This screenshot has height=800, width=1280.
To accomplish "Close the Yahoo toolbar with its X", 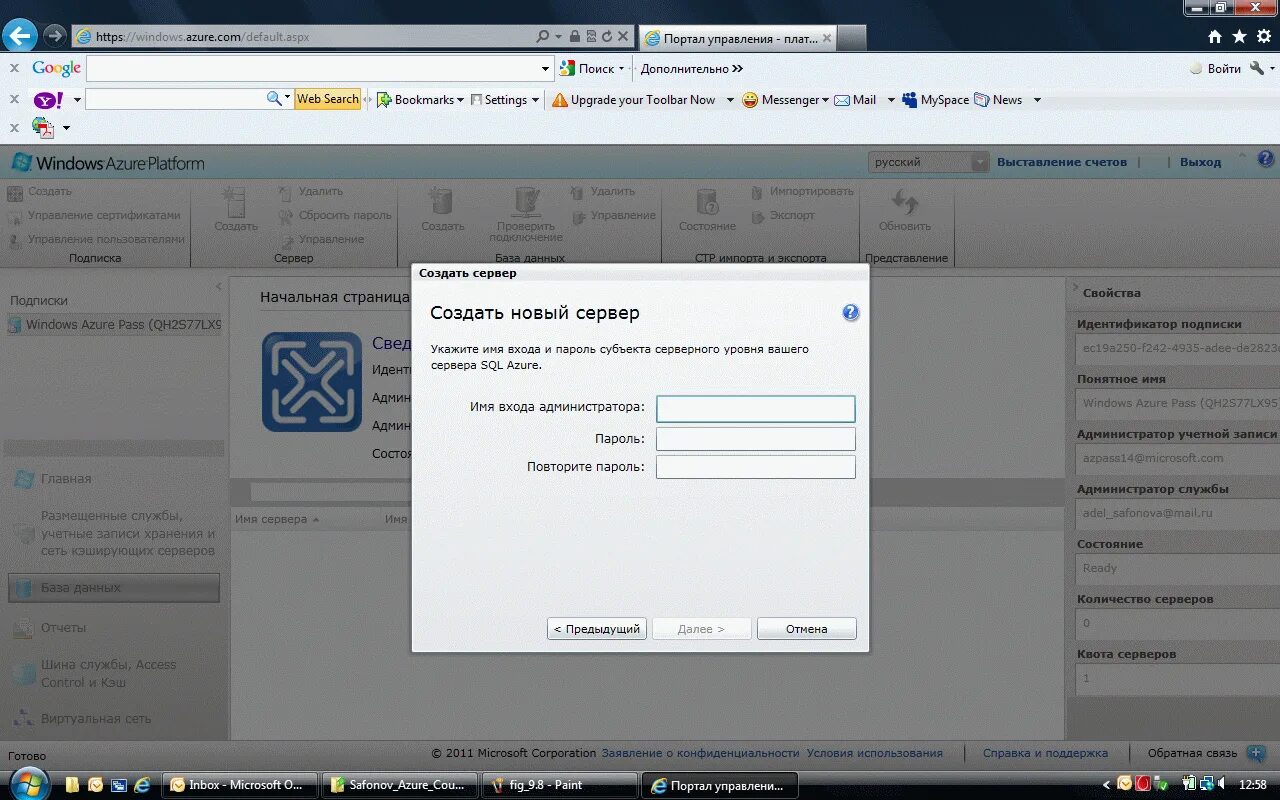I will coord(14,99).
